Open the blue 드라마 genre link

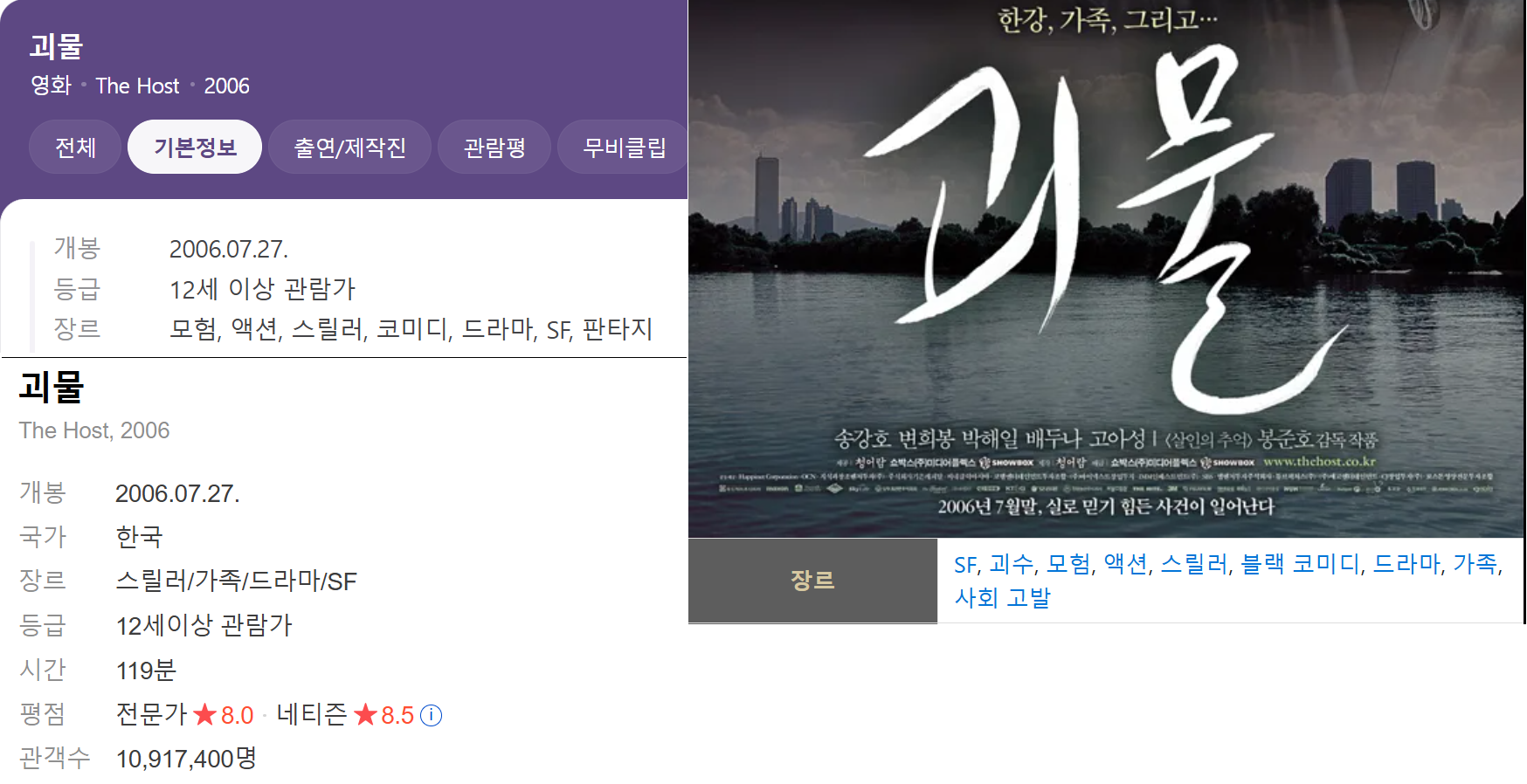(x=1406, y=564)
